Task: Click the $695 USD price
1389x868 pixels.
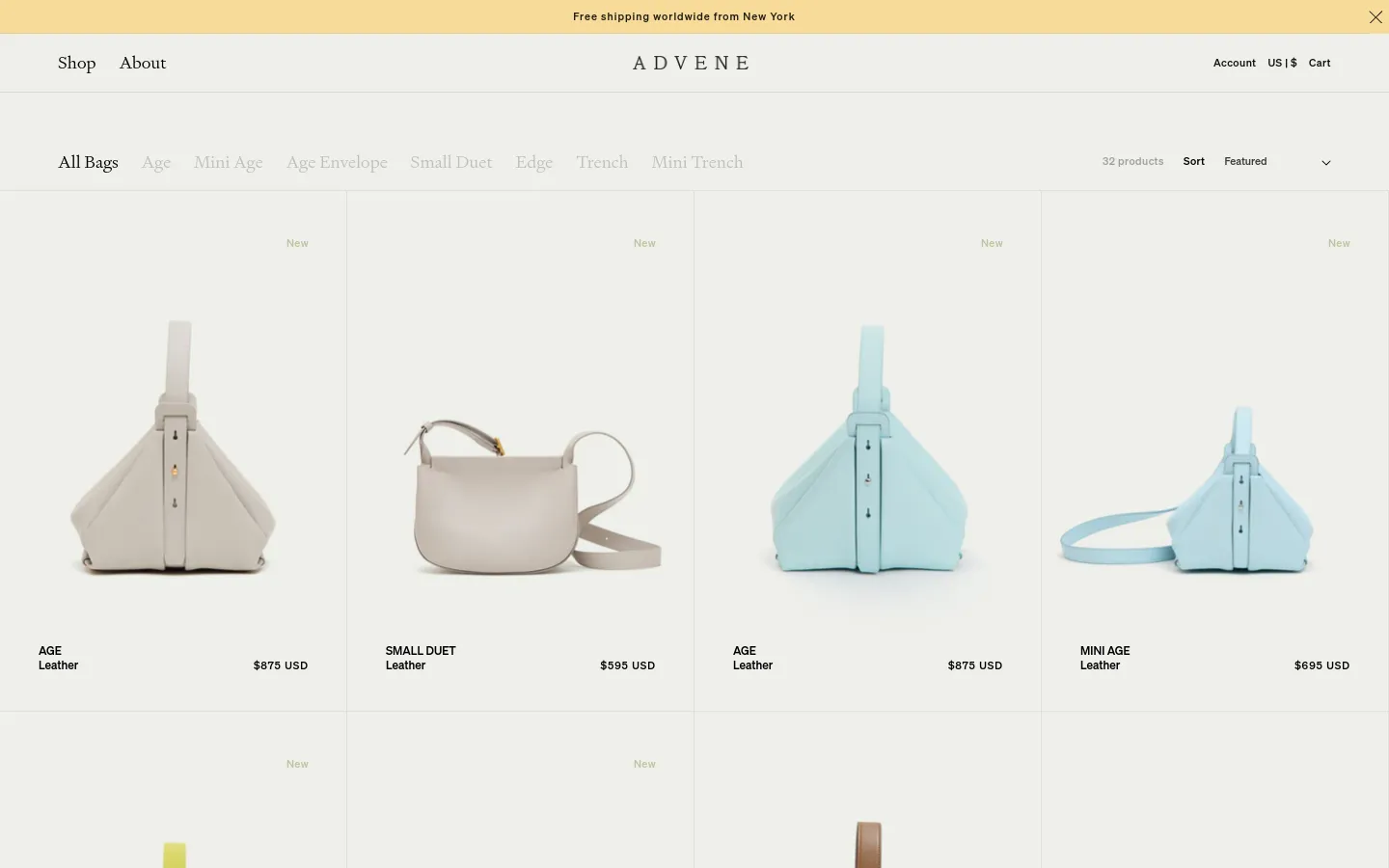Action: pos(1321,665)
